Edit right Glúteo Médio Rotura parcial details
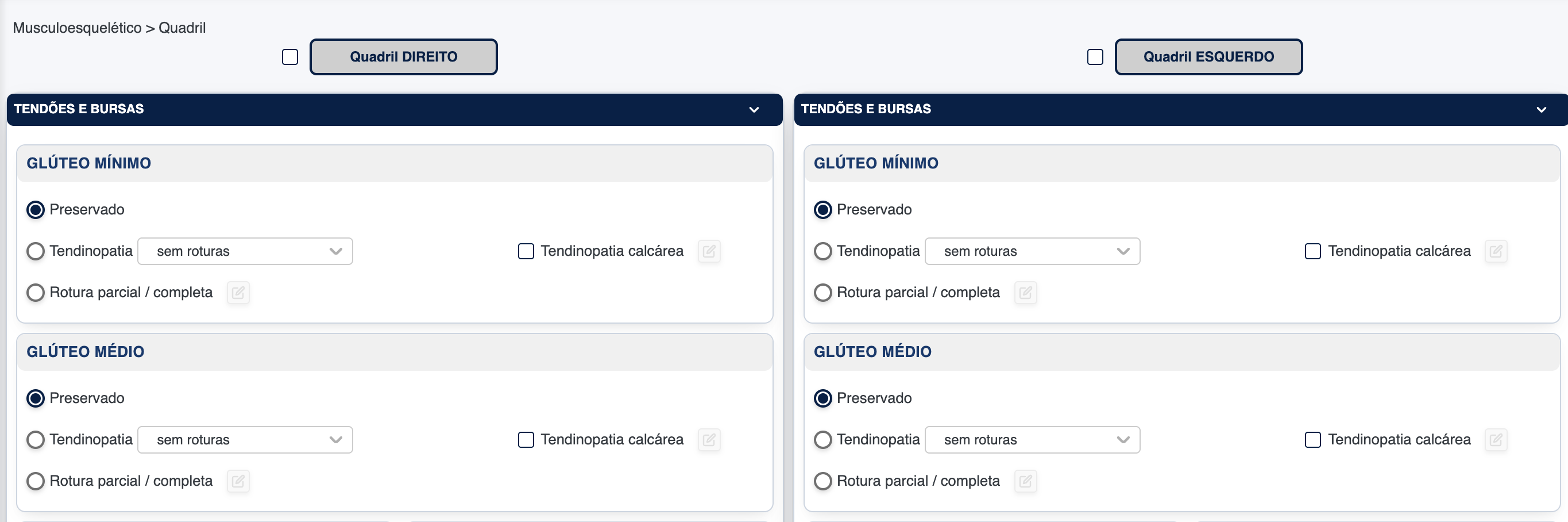Screen dimensions: 1568x522 [238, 481]
